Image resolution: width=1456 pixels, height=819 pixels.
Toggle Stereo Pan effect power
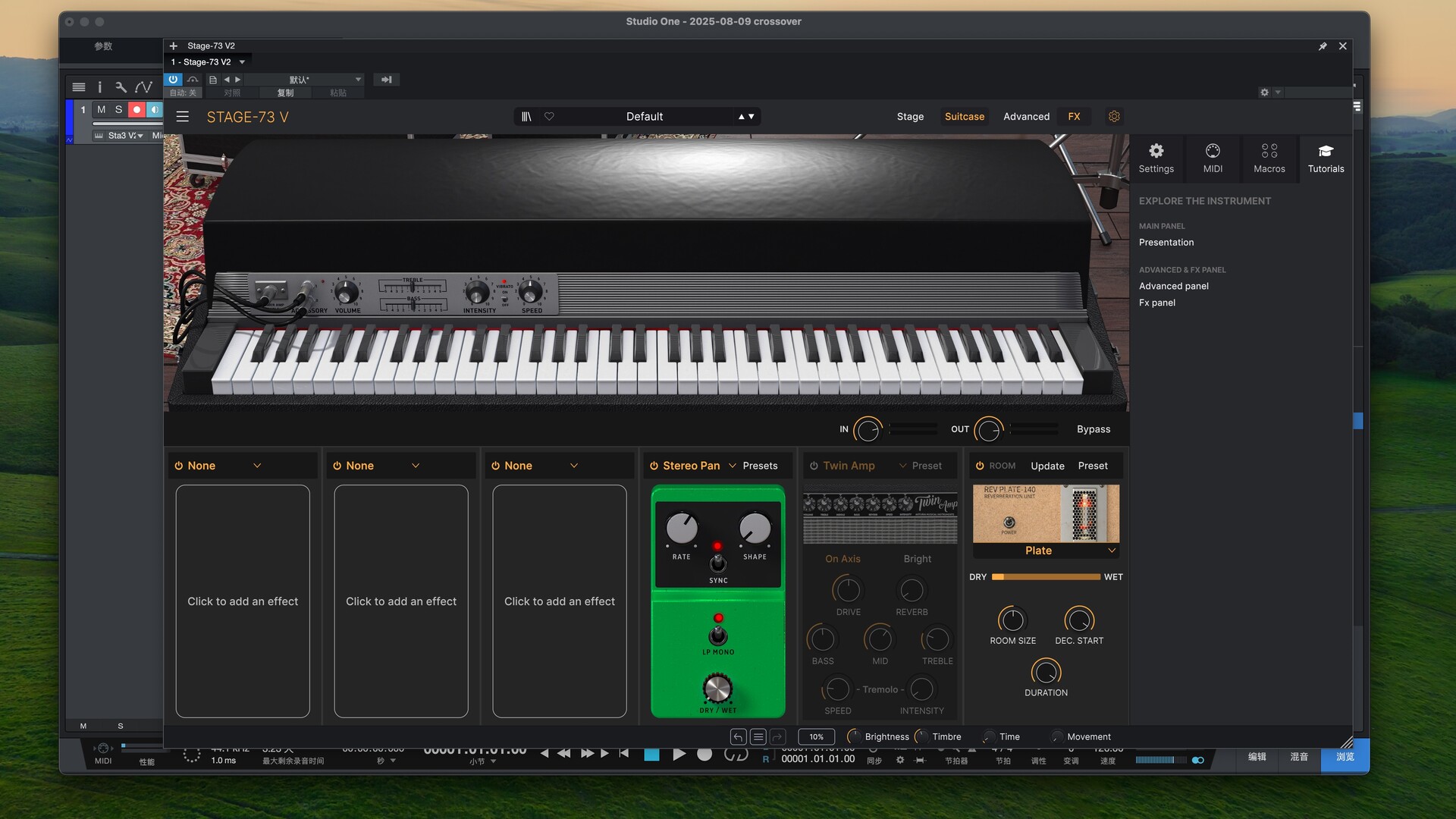(654, 466)
